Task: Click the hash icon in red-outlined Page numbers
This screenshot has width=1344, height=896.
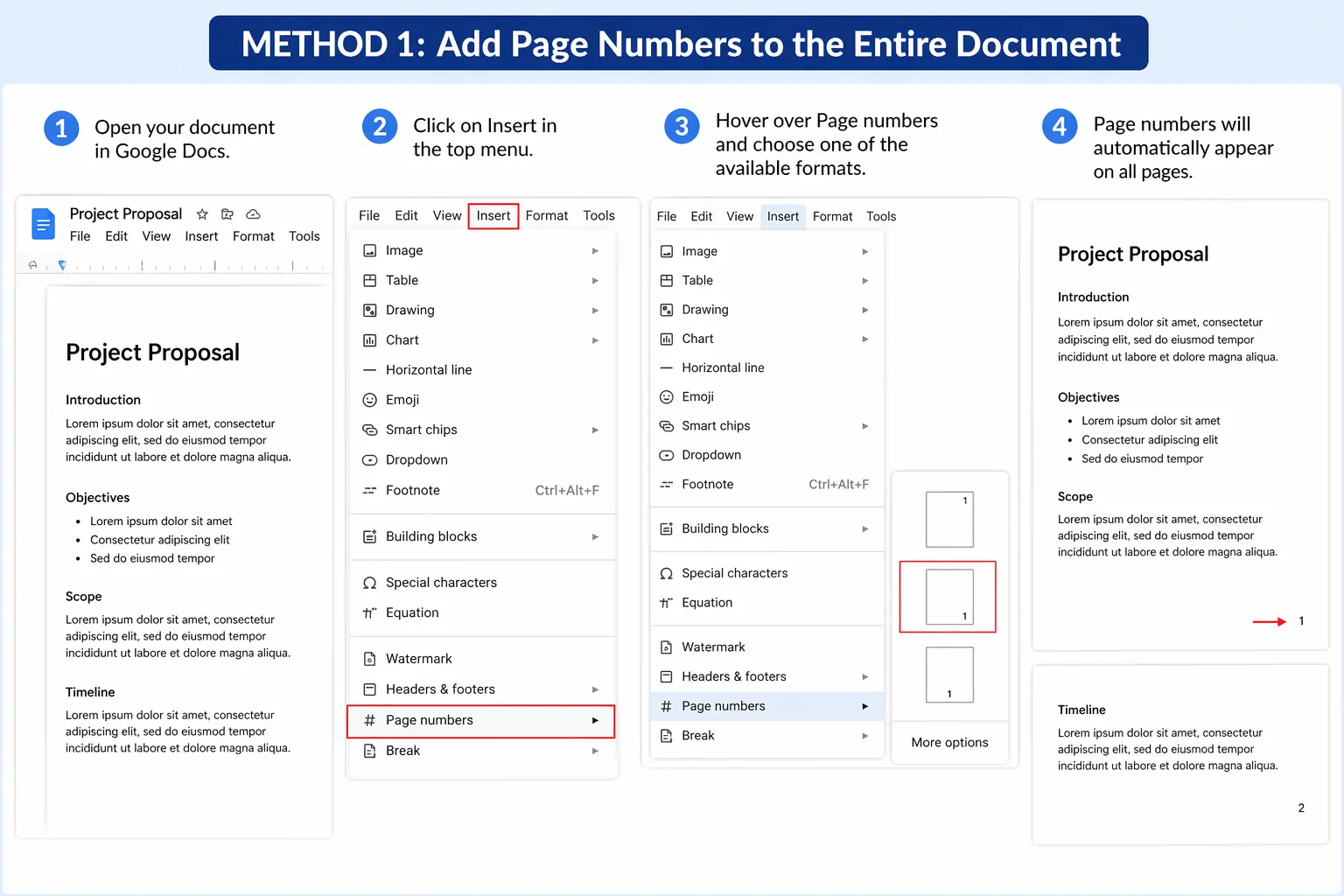Action: [369, 720]
